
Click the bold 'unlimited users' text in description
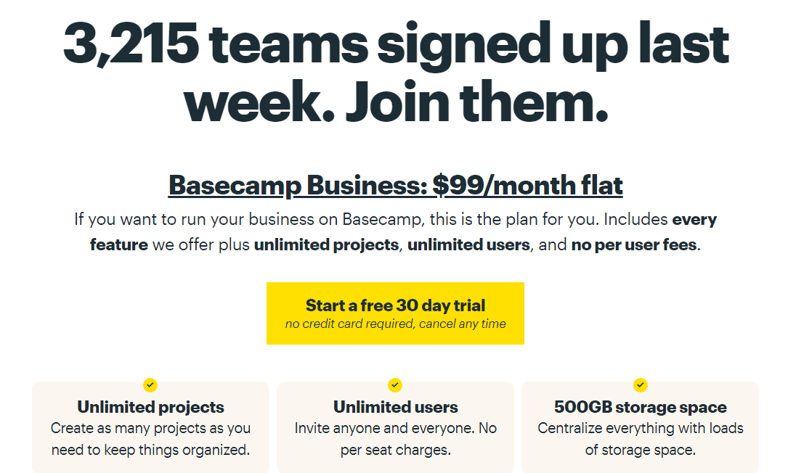(x=468, y=245)
